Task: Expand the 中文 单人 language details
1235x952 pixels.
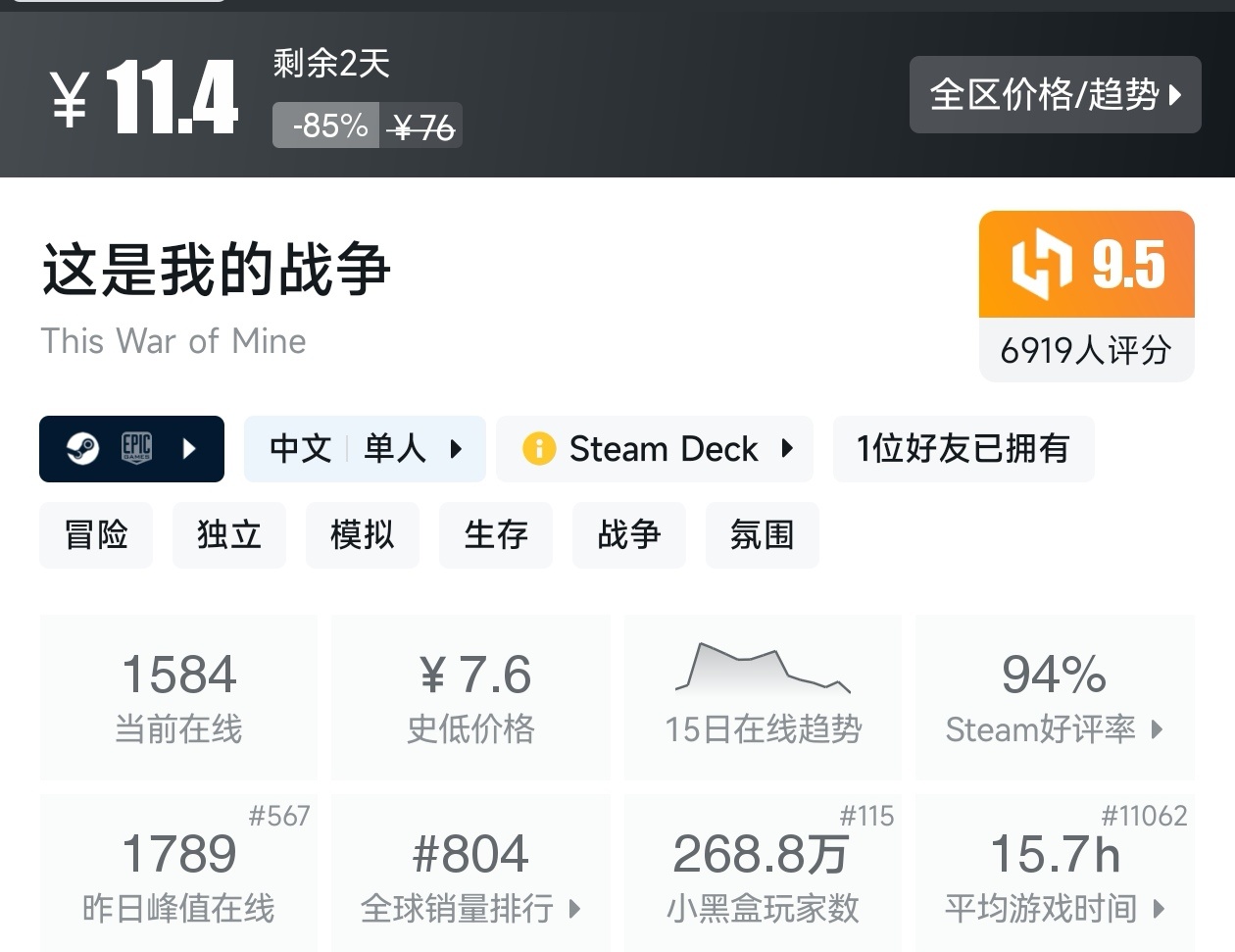Action: [x=365, y=449]
